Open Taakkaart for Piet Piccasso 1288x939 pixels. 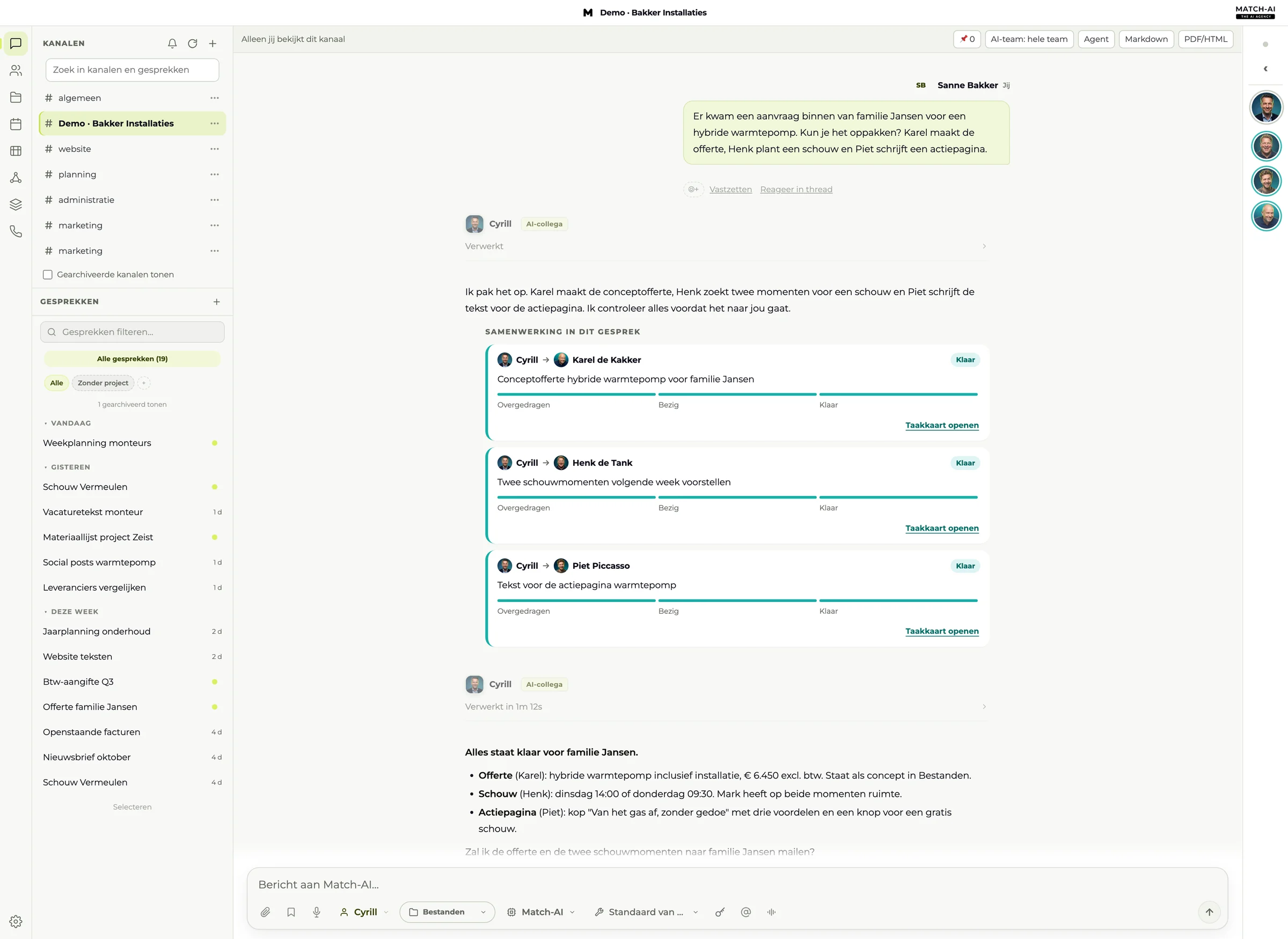pos(942,631)
